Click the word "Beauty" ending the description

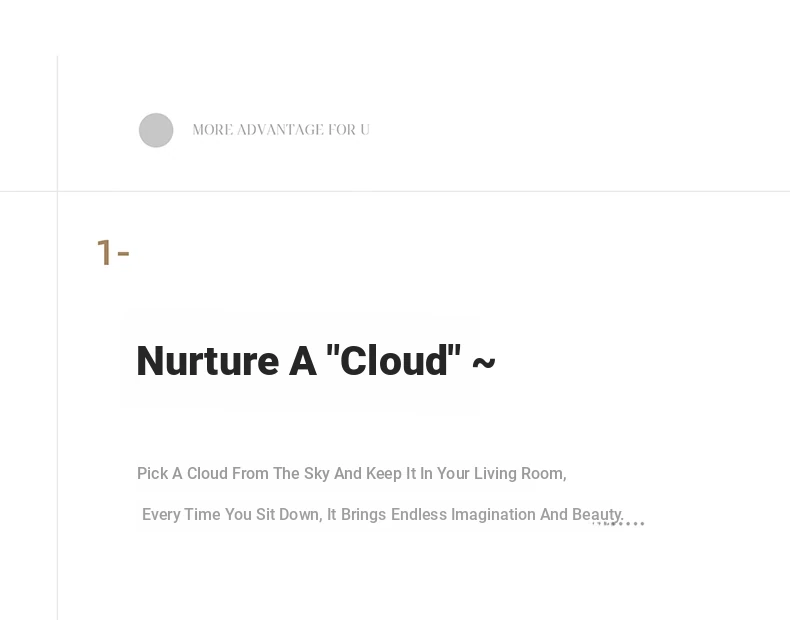pyautogui.click(x=597, y=515)
